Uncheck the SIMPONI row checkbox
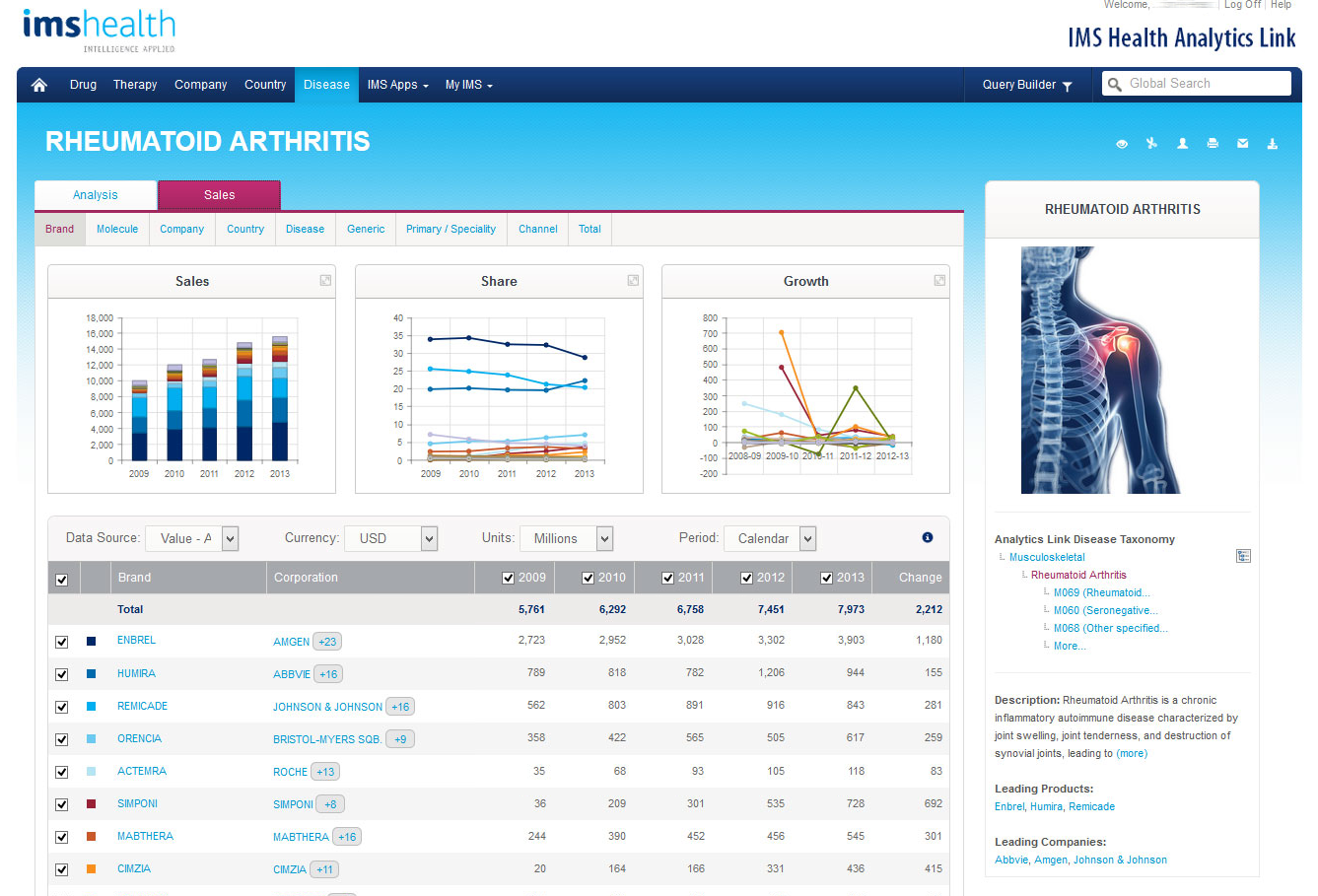 click(62, 804)
